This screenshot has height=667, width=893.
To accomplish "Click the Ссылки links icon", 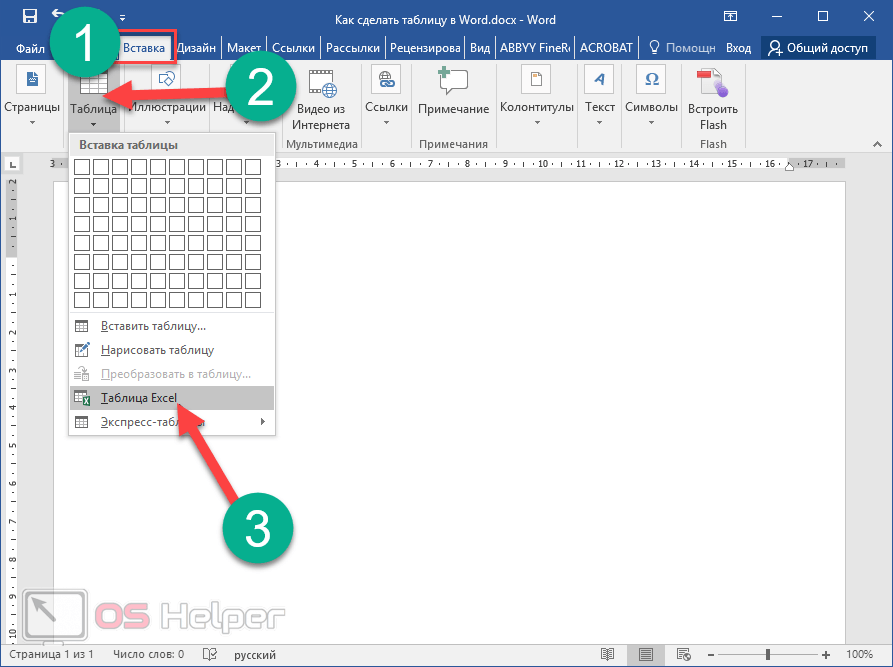I will (386, 80).
